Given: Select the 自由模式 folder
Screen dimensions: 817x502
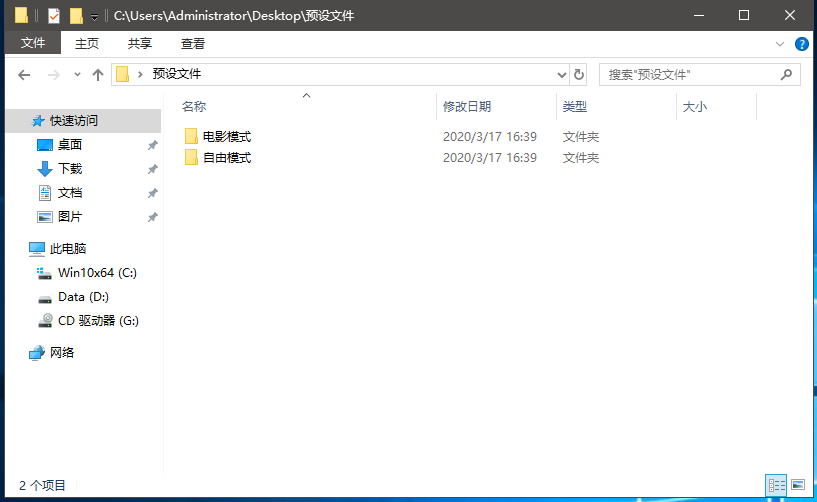Looking at the screenshot, I should pos(226,157).
